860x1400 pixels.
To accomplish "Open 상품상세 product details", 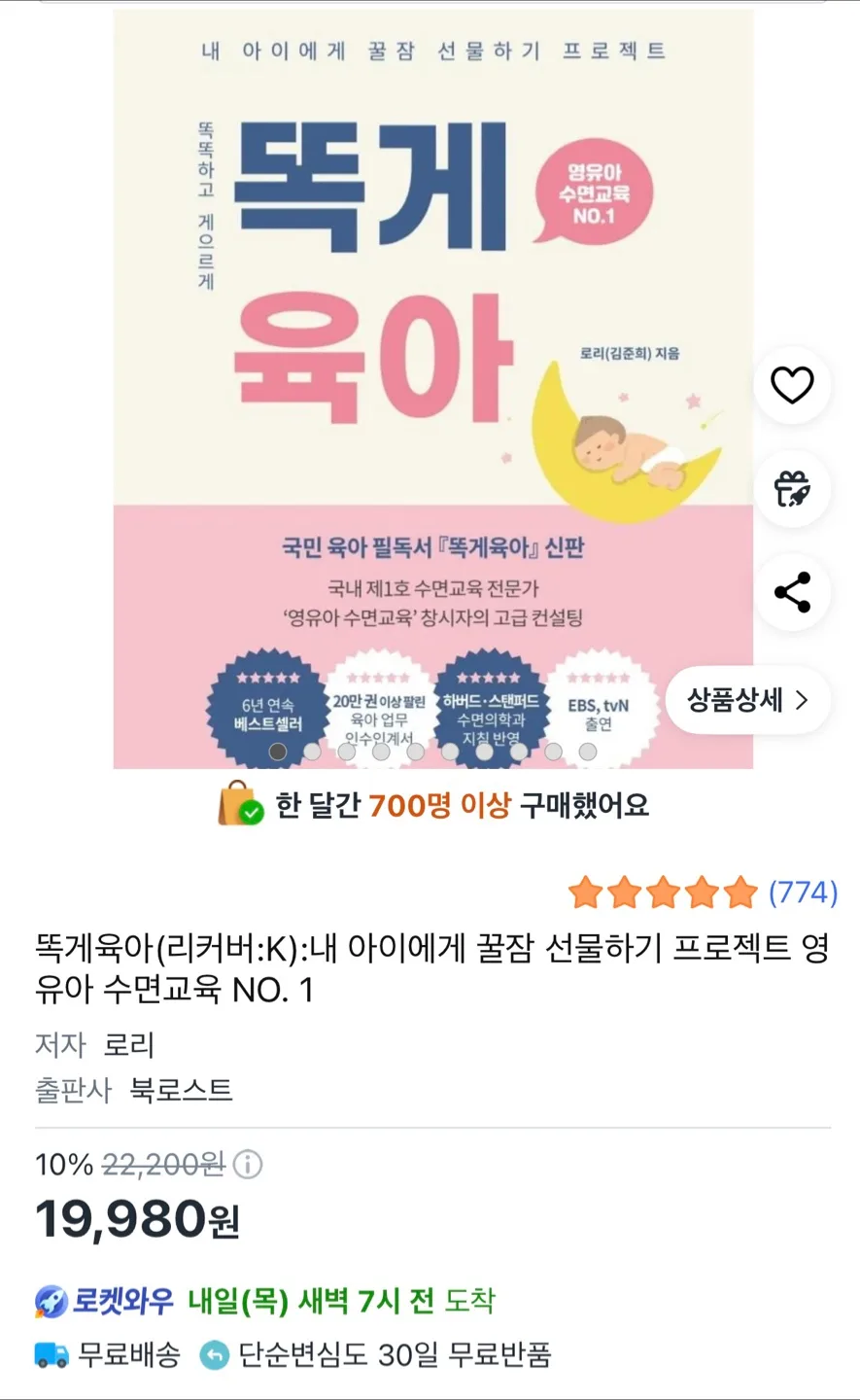I will [x=748, y=700].
